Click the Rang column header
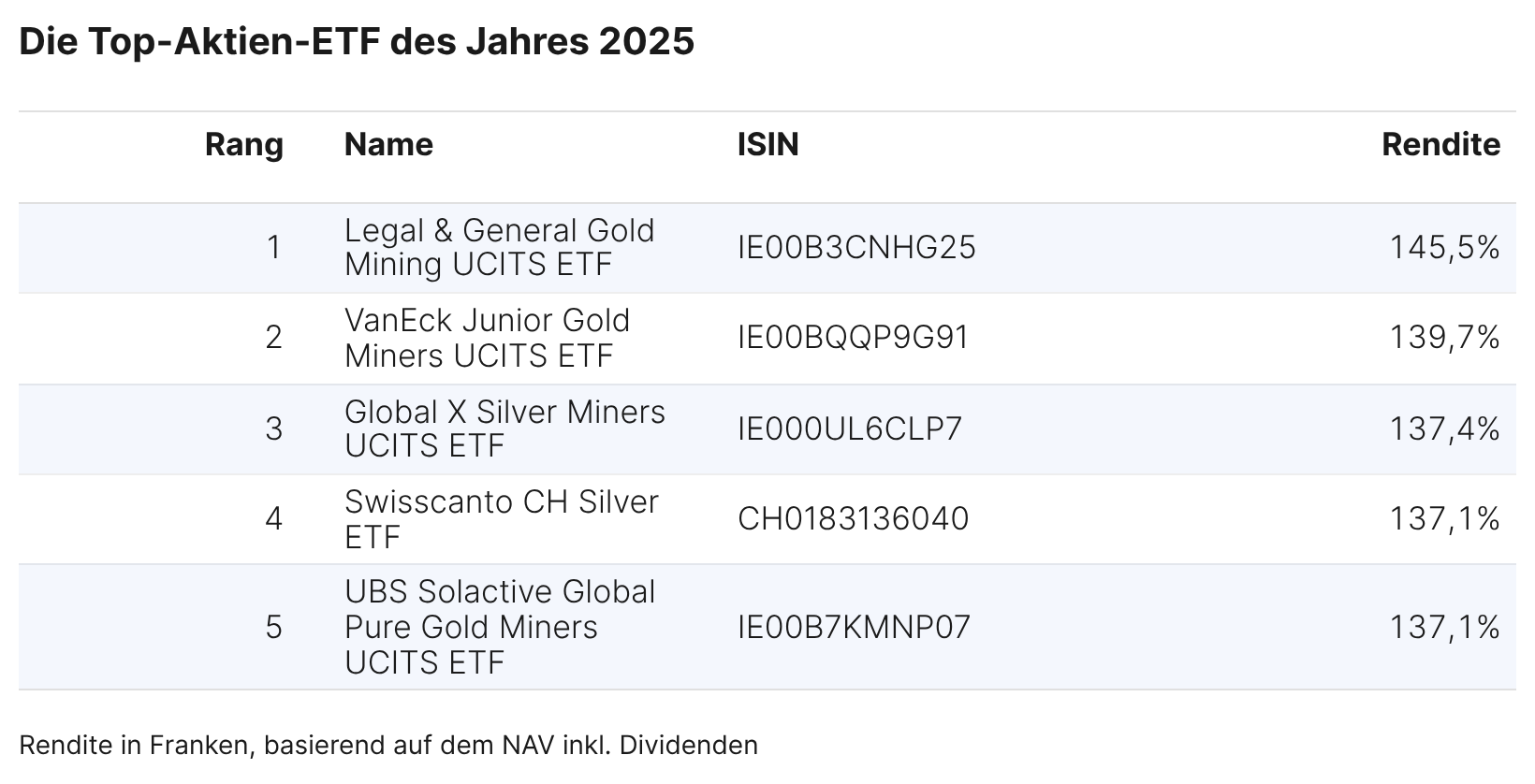The height and width of the screenshot is (784, 1535). coord(243,145)
